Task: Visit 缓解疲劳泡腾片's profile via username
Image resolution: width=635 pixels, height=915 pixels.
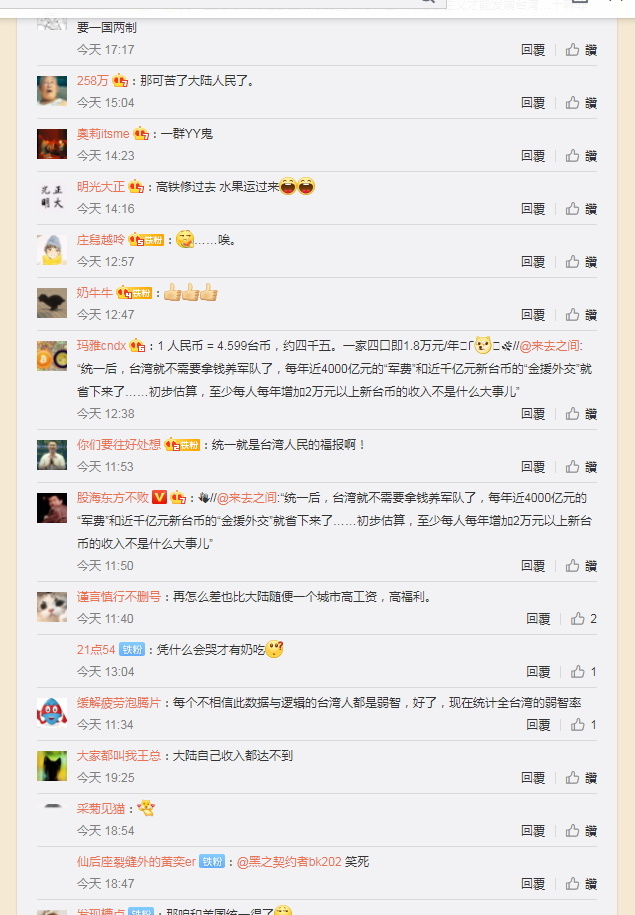Action: pos(118,703)
